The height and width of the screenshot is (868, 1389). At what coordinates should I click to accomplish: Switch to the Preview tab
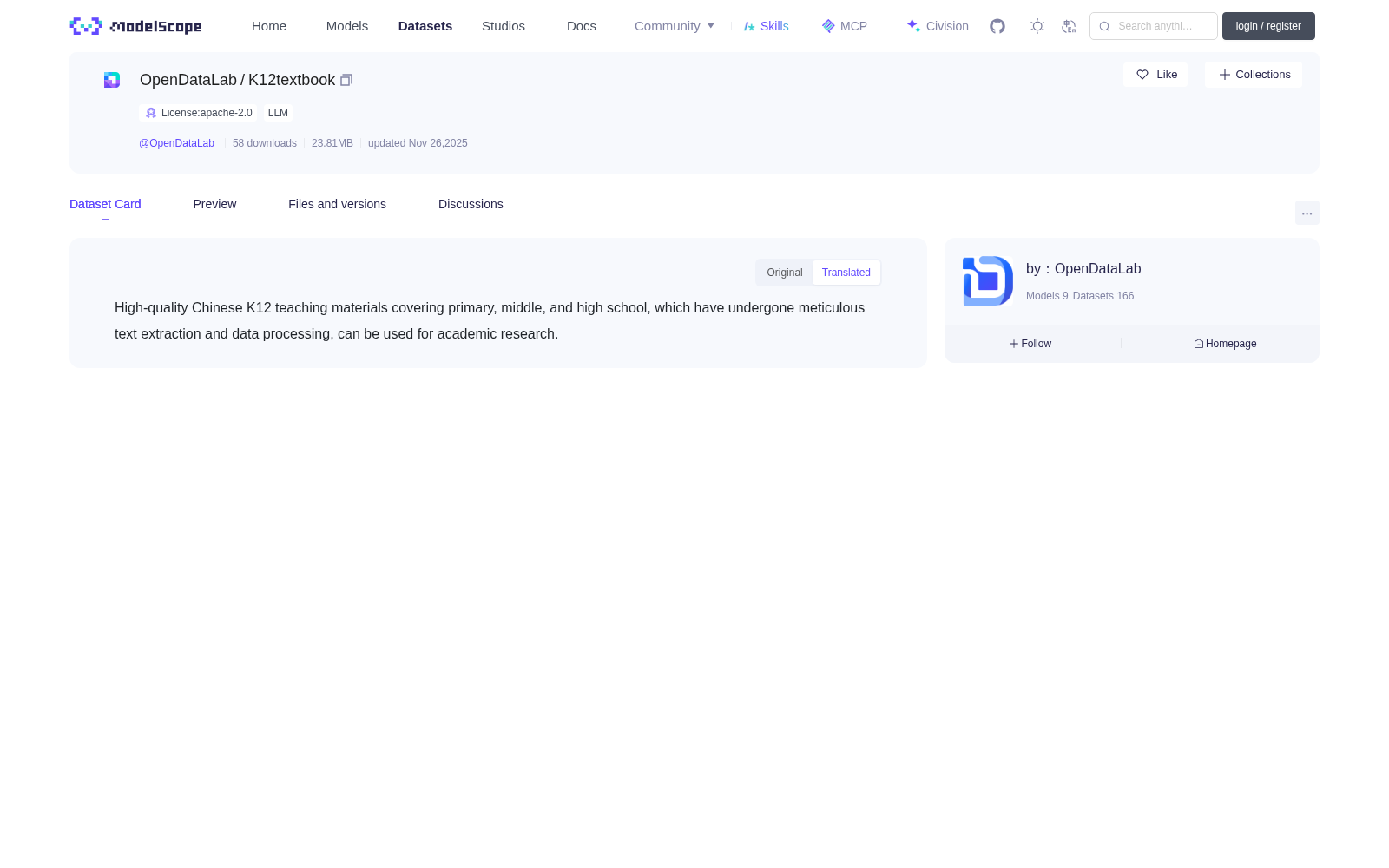[x=214, y=204]
